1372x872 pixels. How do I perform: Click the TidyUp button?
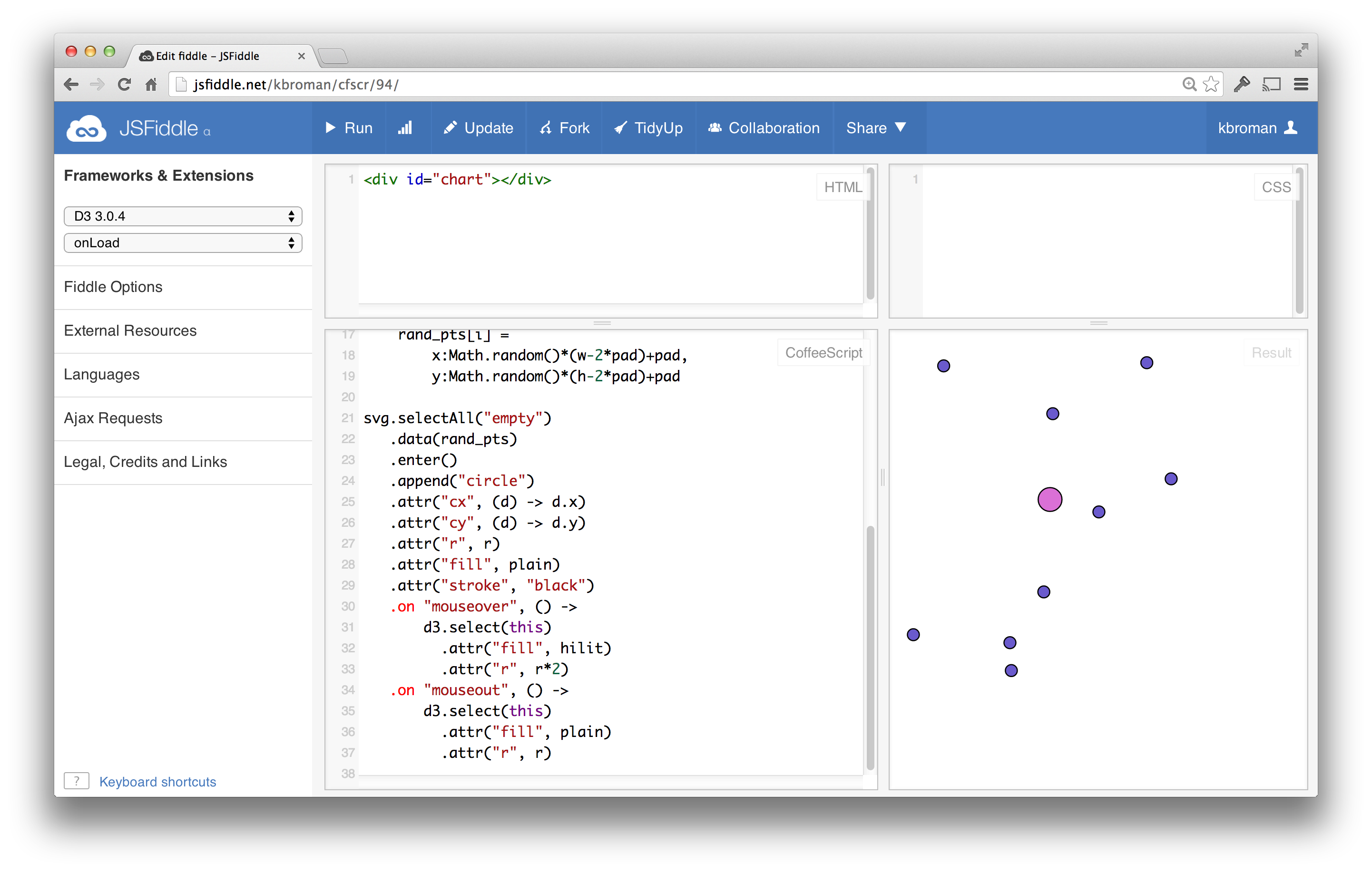point(648,128)
